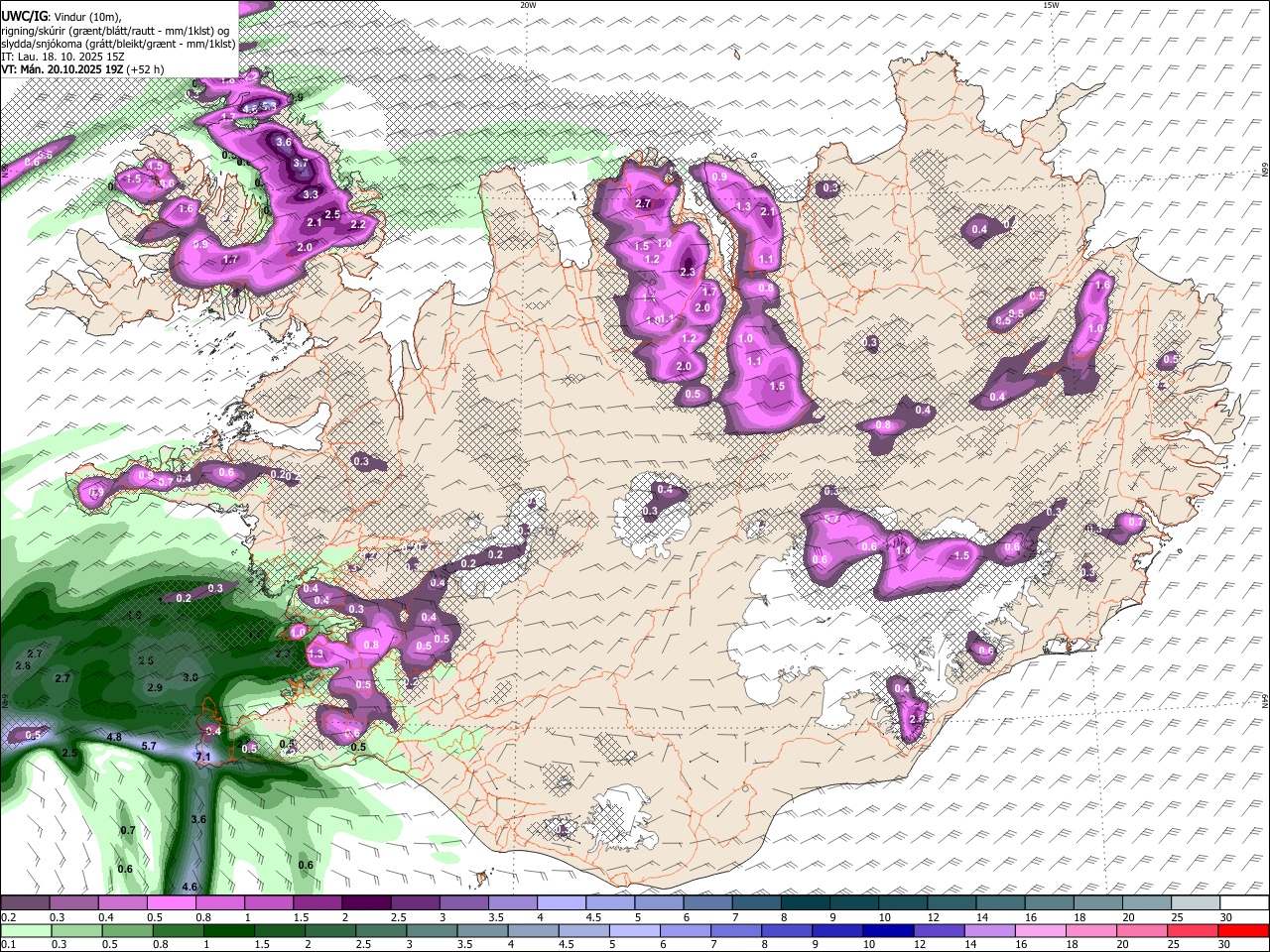Click the 3.7 snowfall value in Westfjords

coord(302,163)
